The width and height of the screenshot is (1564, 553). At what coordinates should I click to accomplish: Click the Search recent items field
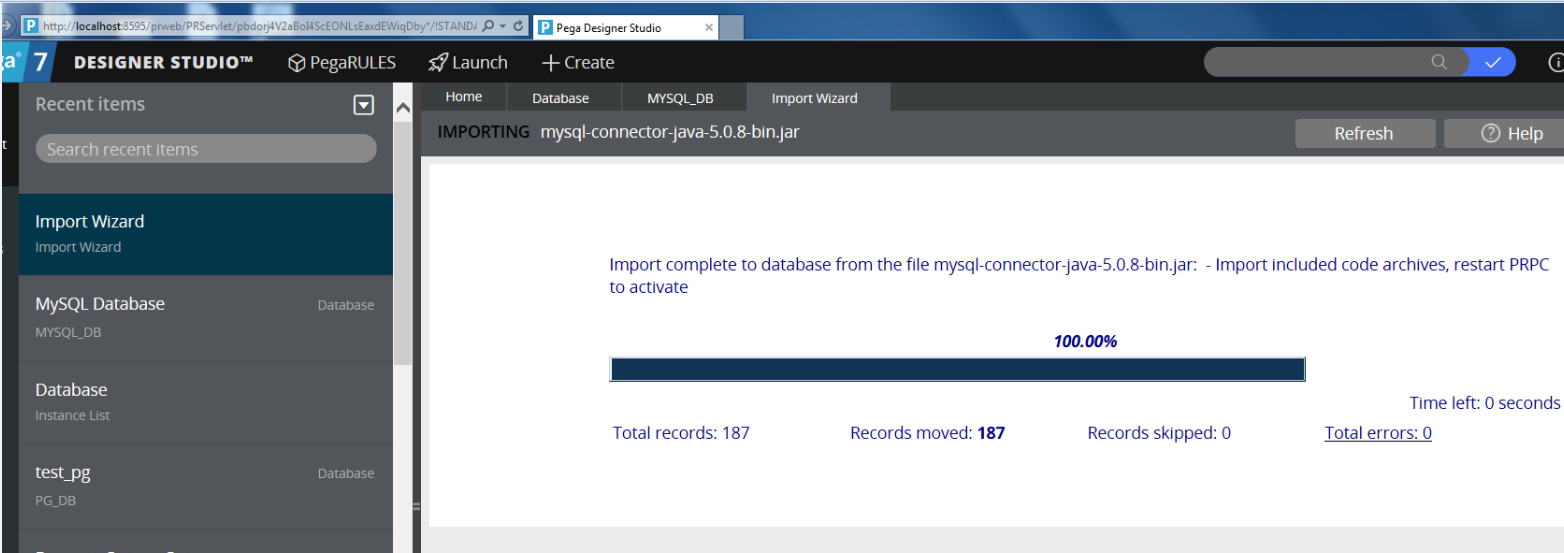[206, 149]
